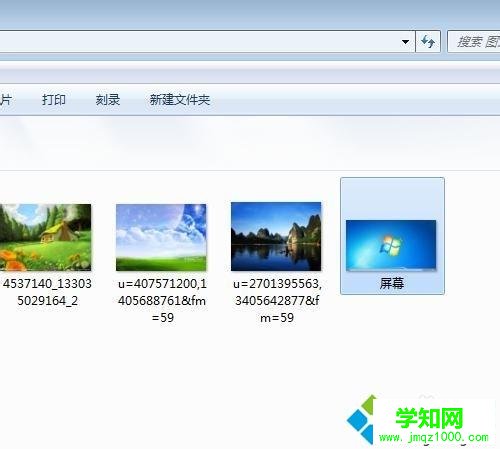Click the file name u=2701395563,3405642877&fm=59
500x449 pixels.
coord(277,300)
